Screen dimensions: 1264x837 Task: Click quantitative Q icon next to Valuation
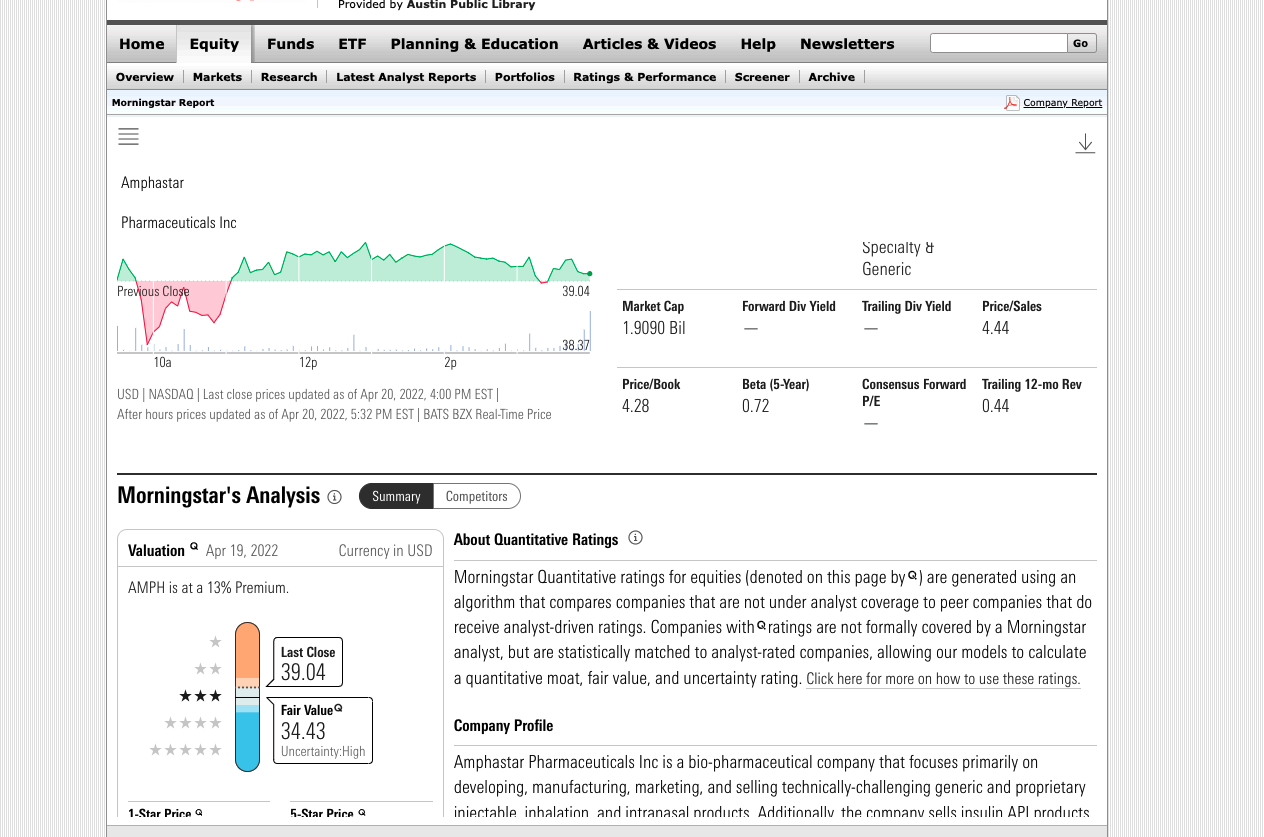(x=194, y=546)
